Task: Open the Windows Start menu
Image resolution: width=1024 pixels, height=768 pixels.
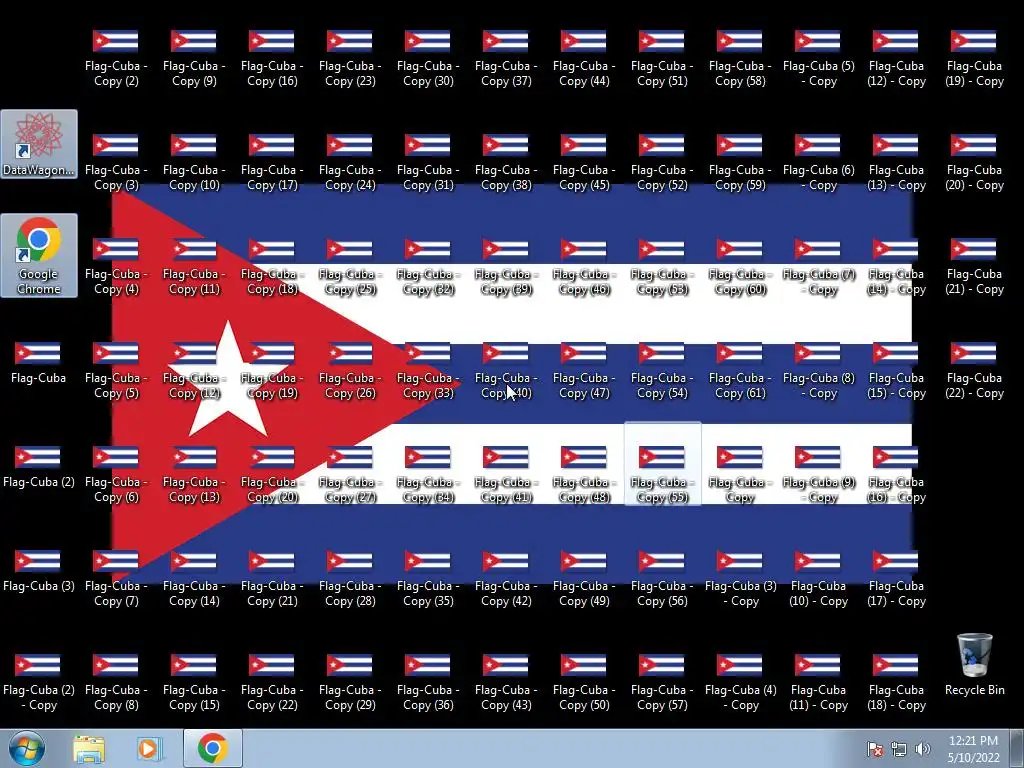Action: point(27,748)
